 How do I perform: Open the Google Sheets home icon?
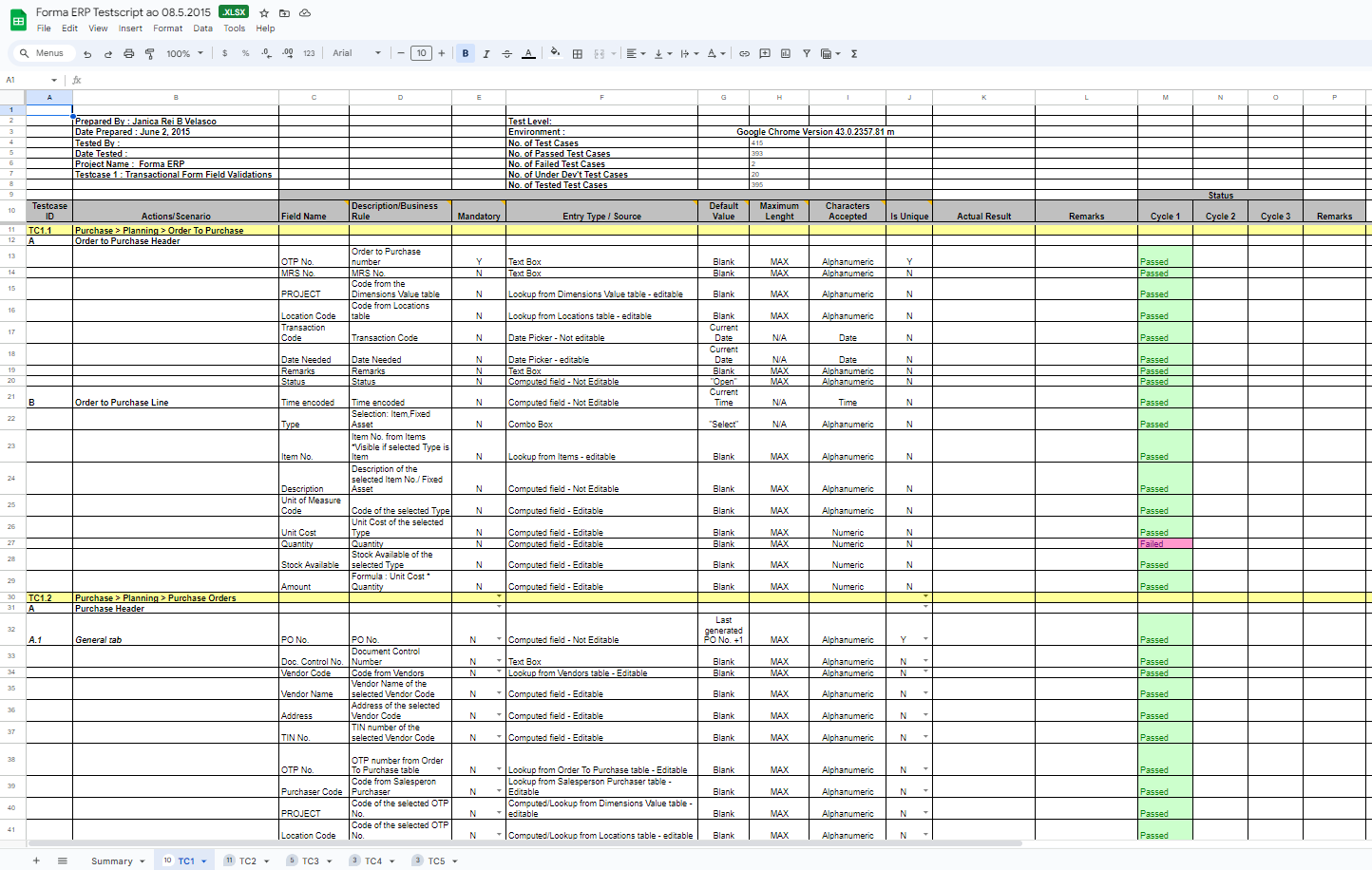pyautogui.click(x=18, y=20)
